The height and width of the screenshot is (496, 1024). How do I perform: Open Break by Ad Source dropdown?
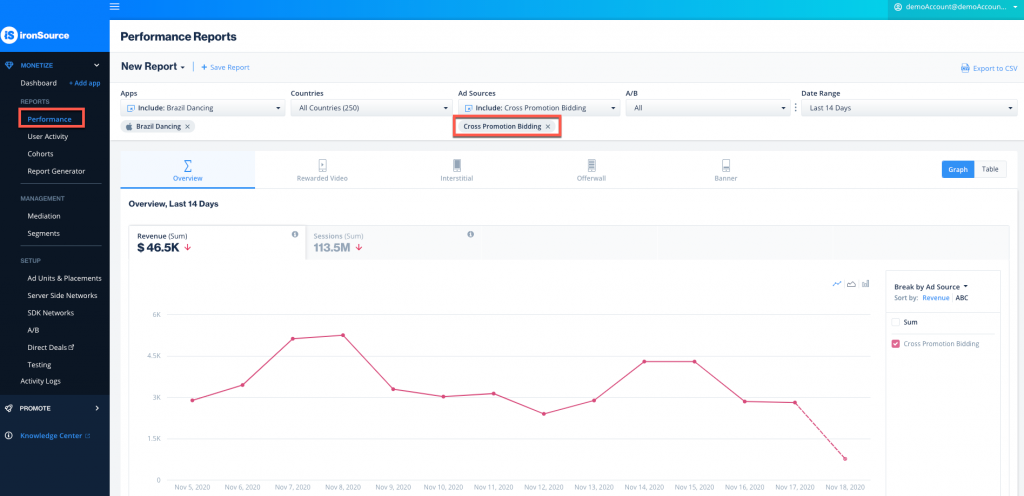tap(931, 287)
